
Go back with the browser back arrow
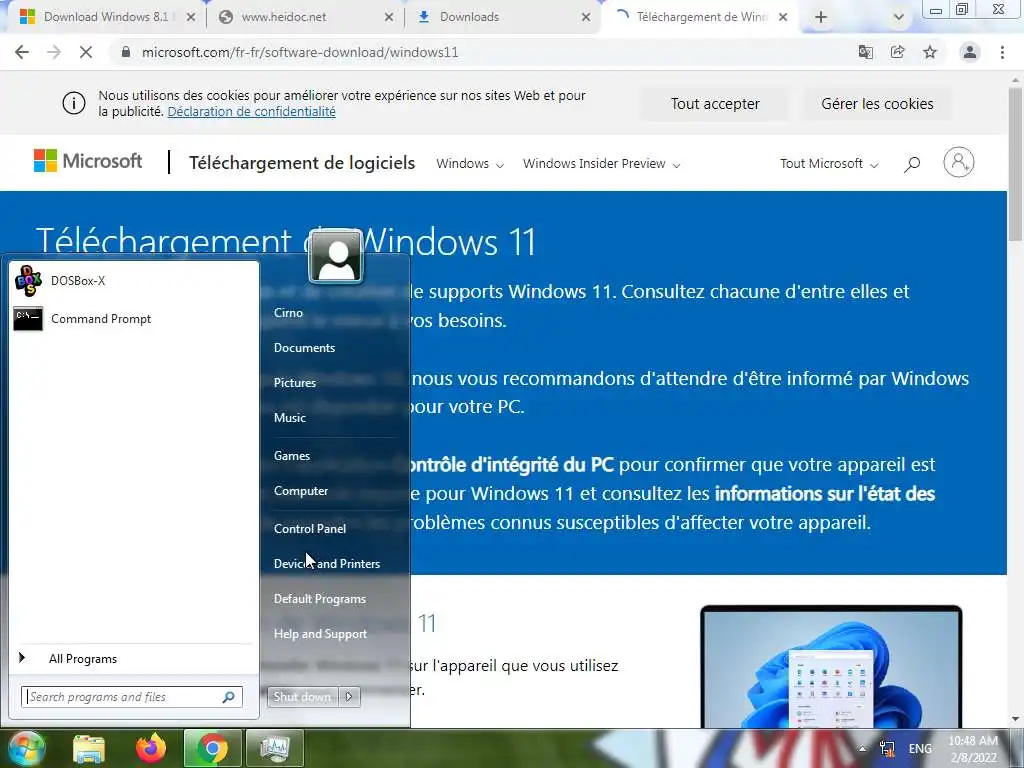click(x=22, y=52)
